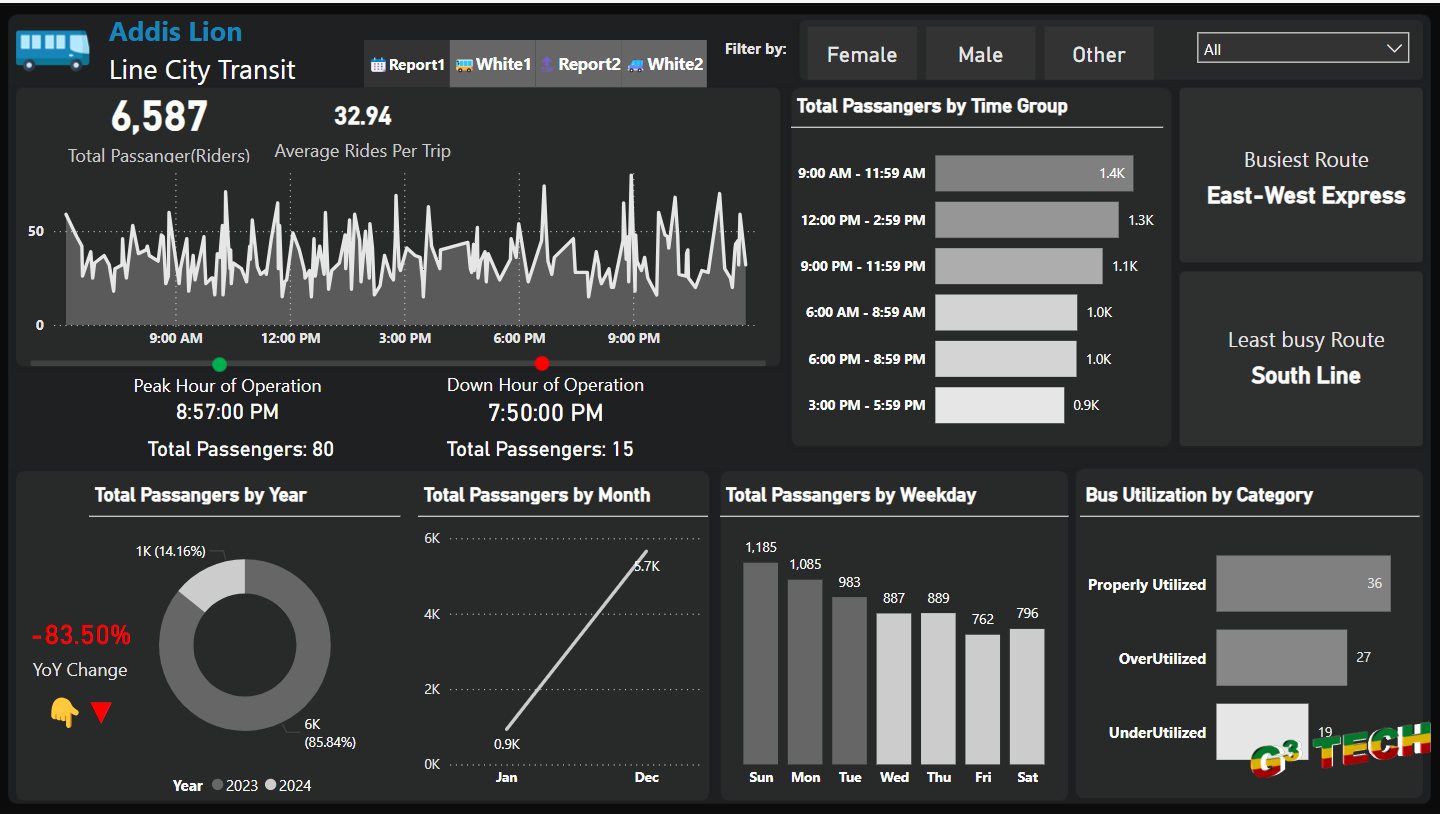Click the 5.7K Dec data point

pos(647,551)
